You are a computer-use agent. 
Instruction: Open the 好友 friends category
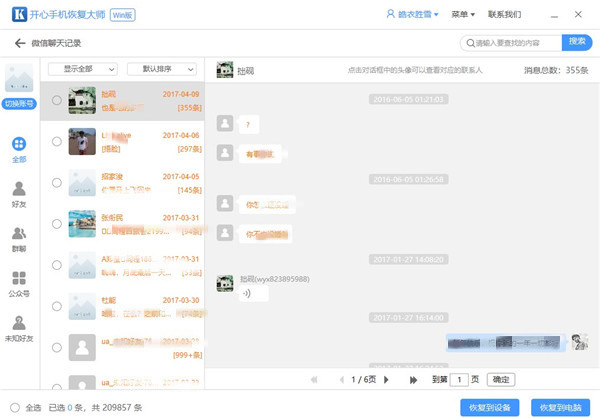(x=19, y=193)
